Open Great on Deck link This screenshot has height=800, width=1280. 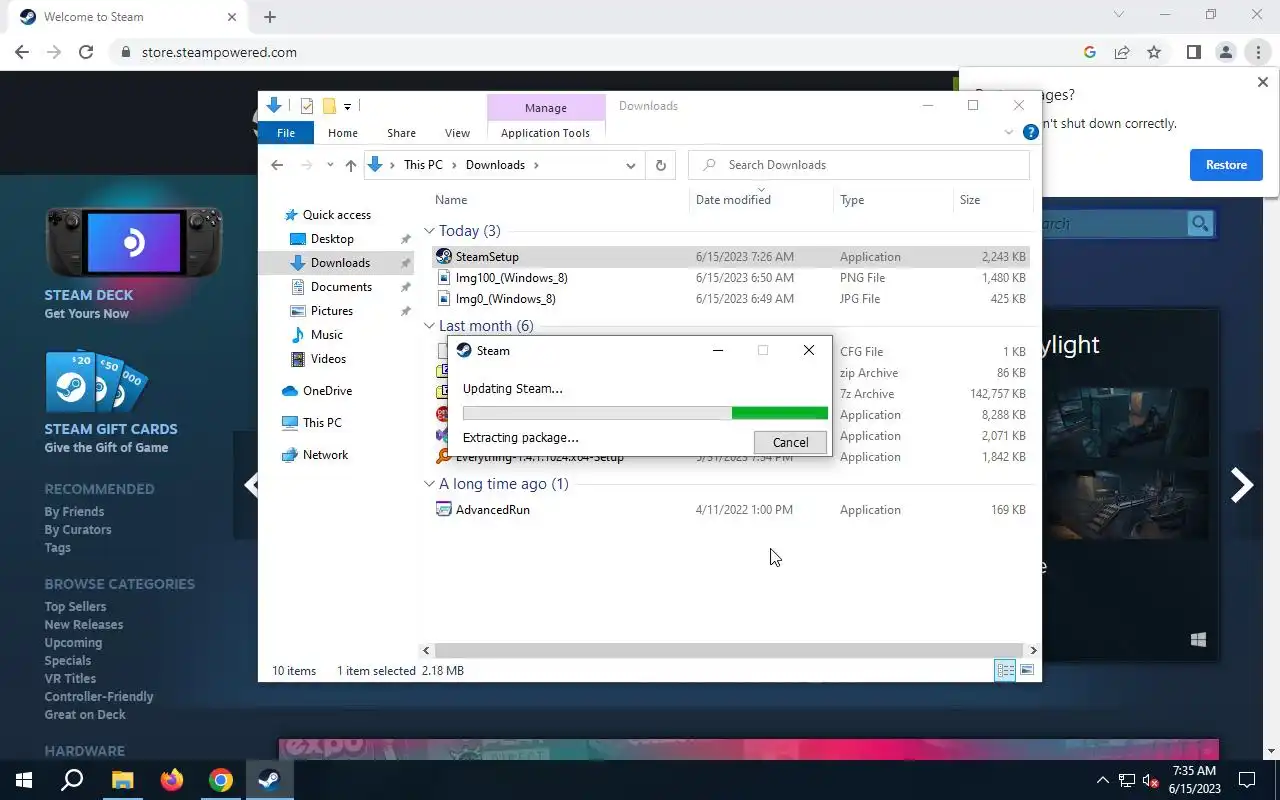(x=85, y=715)
